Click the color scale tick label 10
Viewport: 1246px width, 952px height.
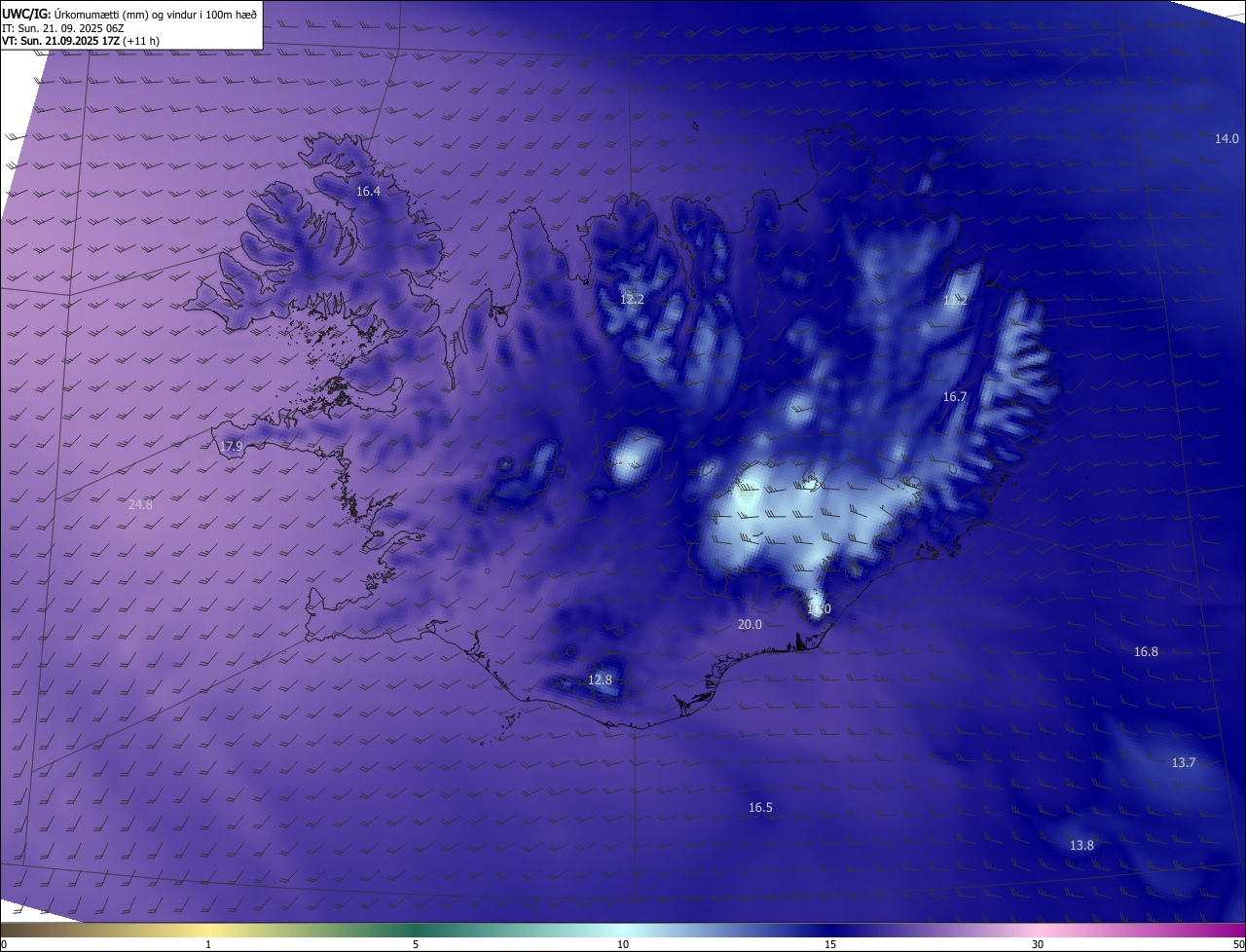click(623, 944)
